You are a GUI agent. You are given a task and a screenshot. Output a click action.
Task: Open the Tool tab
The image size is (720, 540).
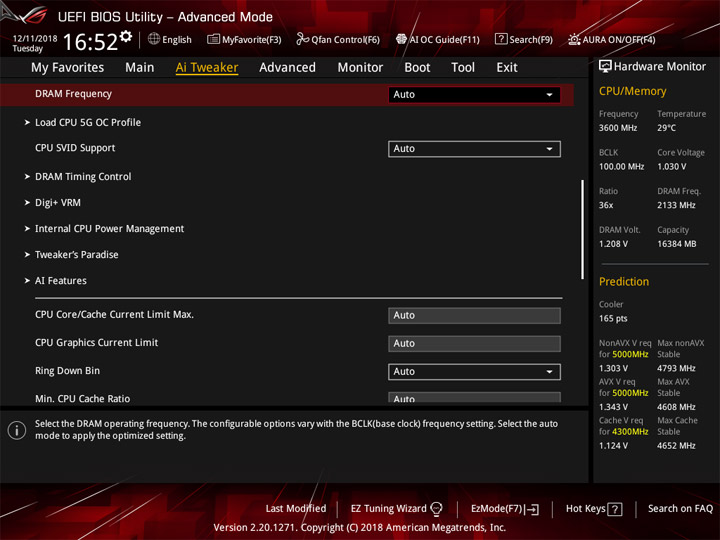pos(463,68)
